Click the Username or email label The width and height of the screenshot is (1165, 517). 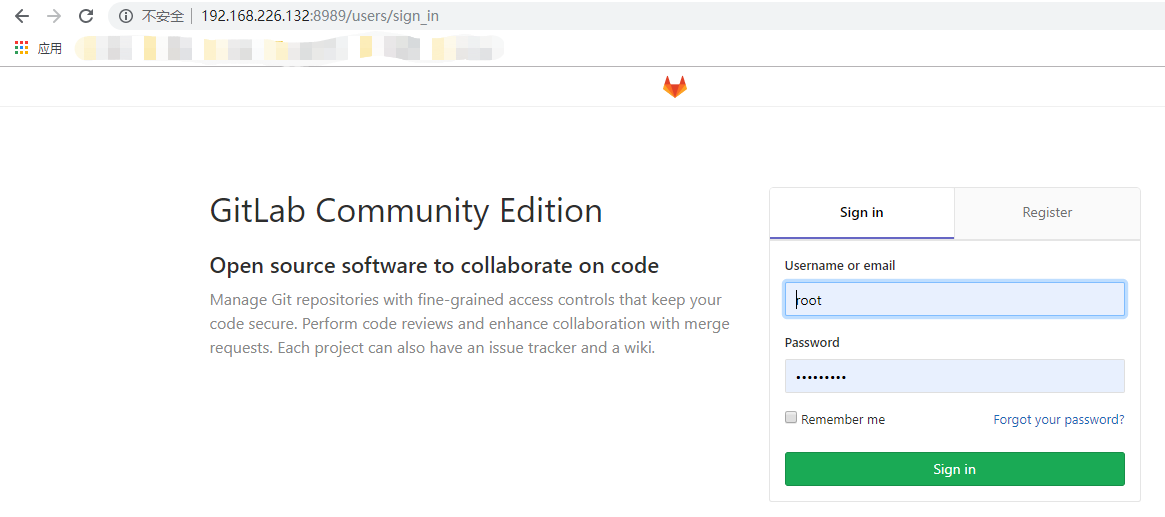pos(840,266)
